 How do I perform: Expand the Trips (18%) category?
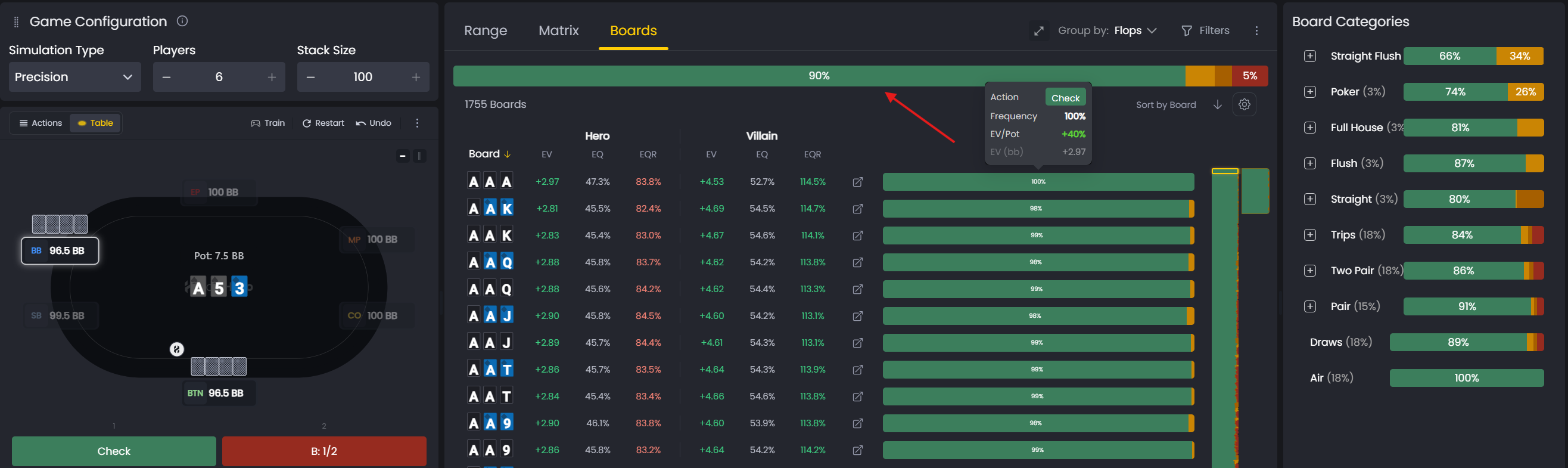[x=1310, y=235]
